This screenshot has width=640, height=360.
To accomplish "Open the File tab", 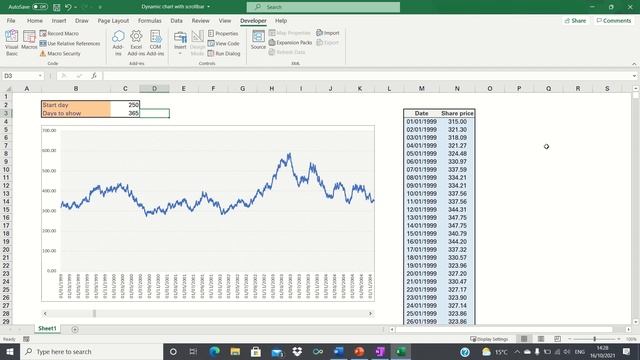I will [11, 20].
